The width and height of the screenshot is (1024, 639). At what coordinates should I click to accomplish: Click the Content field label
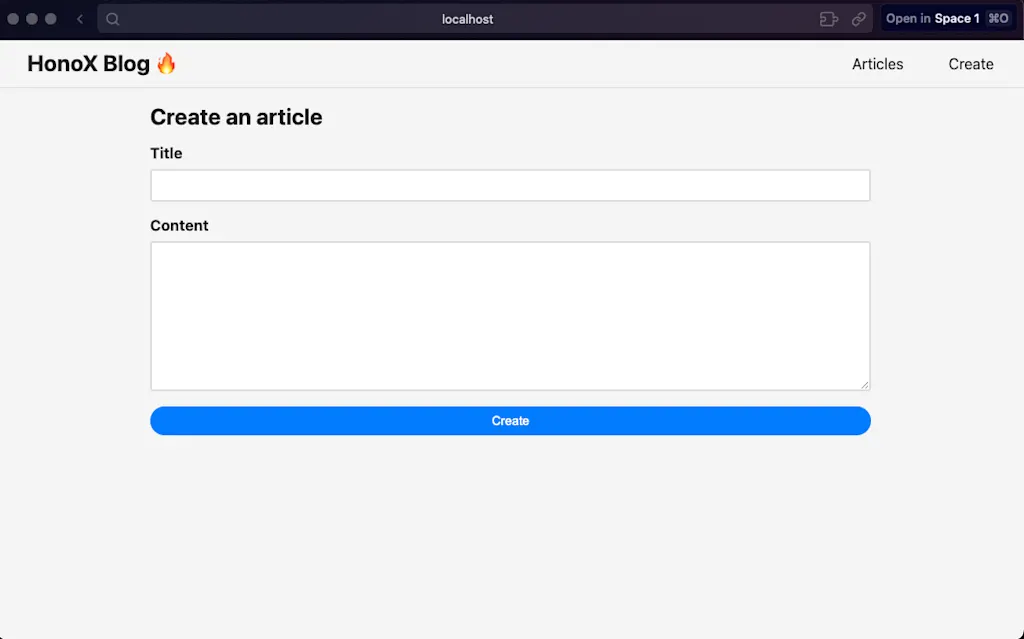pyautogui.click(x=179, y=225)
